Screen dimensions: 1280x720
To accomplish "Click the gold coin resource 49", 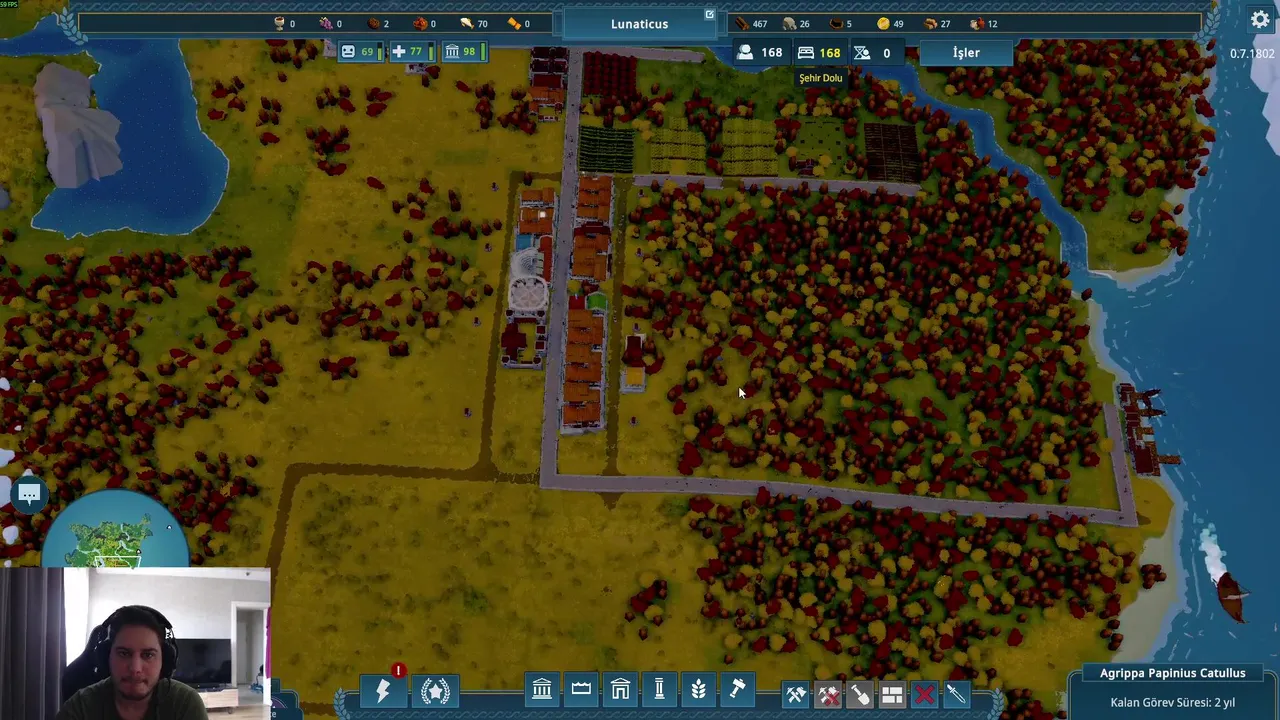I will click(x=890, y=23).
